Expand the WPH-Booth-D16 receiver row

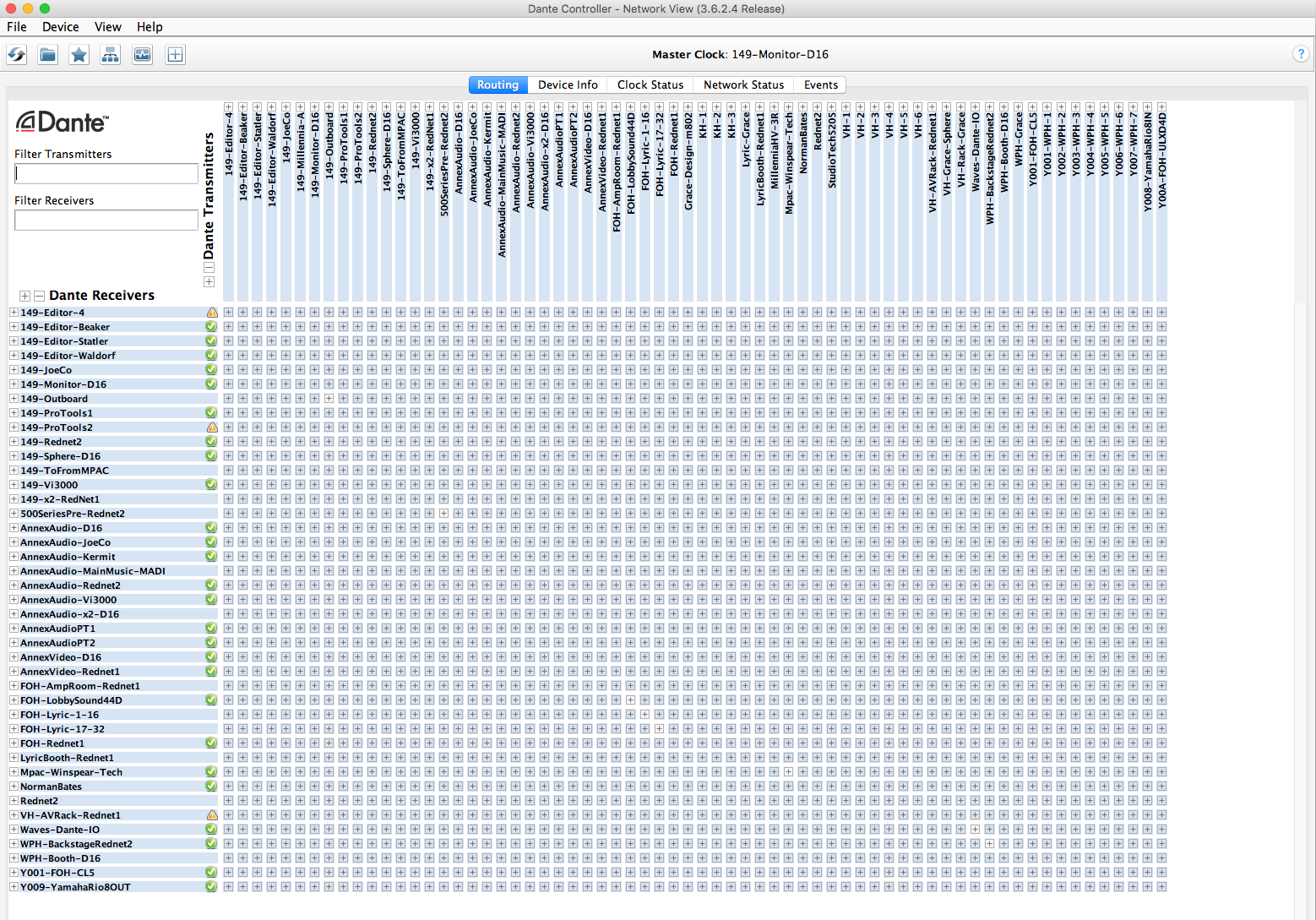click(x=14, y=858)
